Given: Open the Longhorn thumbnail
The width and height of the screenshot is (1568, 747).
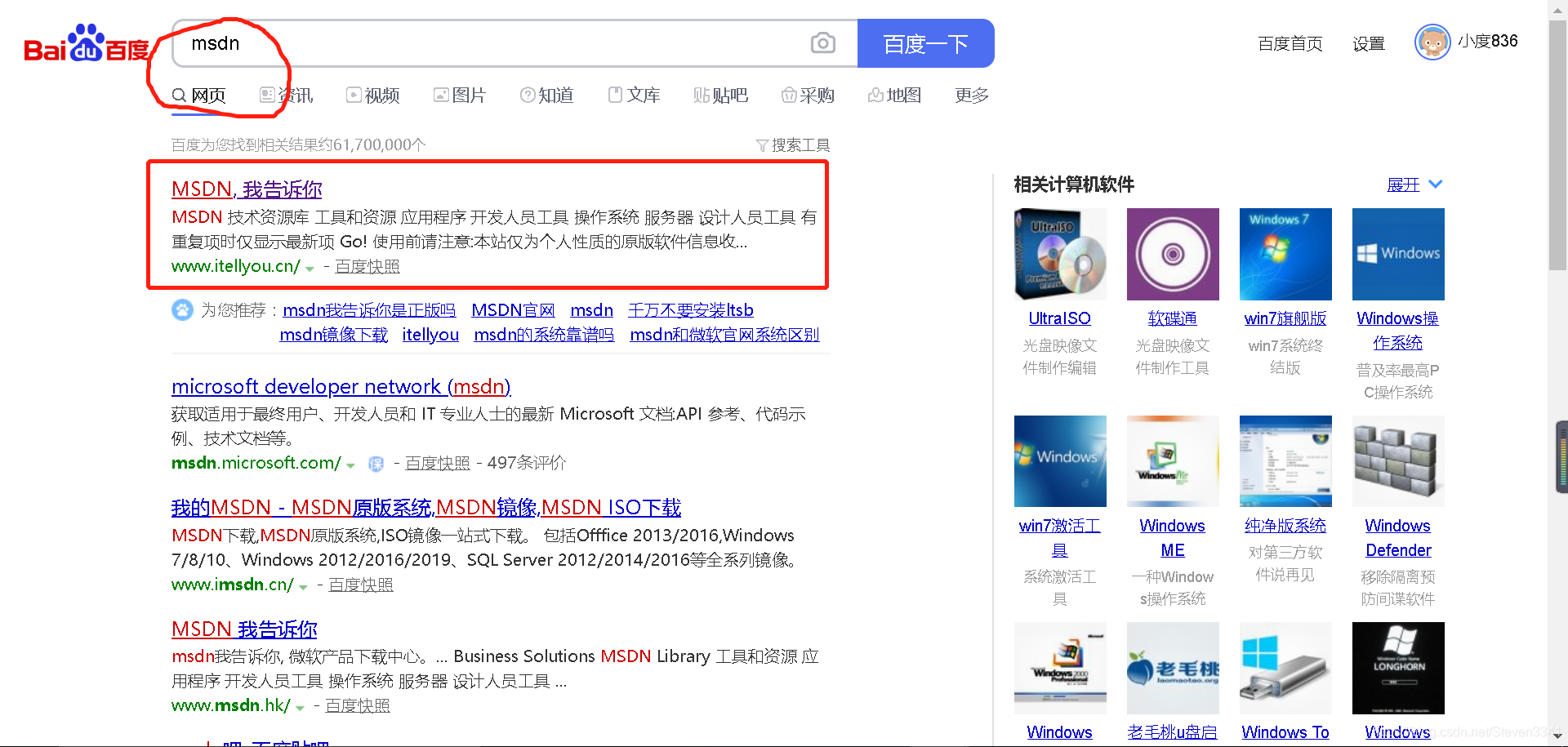Looking at the screenshot, I should pos(1398,668).
